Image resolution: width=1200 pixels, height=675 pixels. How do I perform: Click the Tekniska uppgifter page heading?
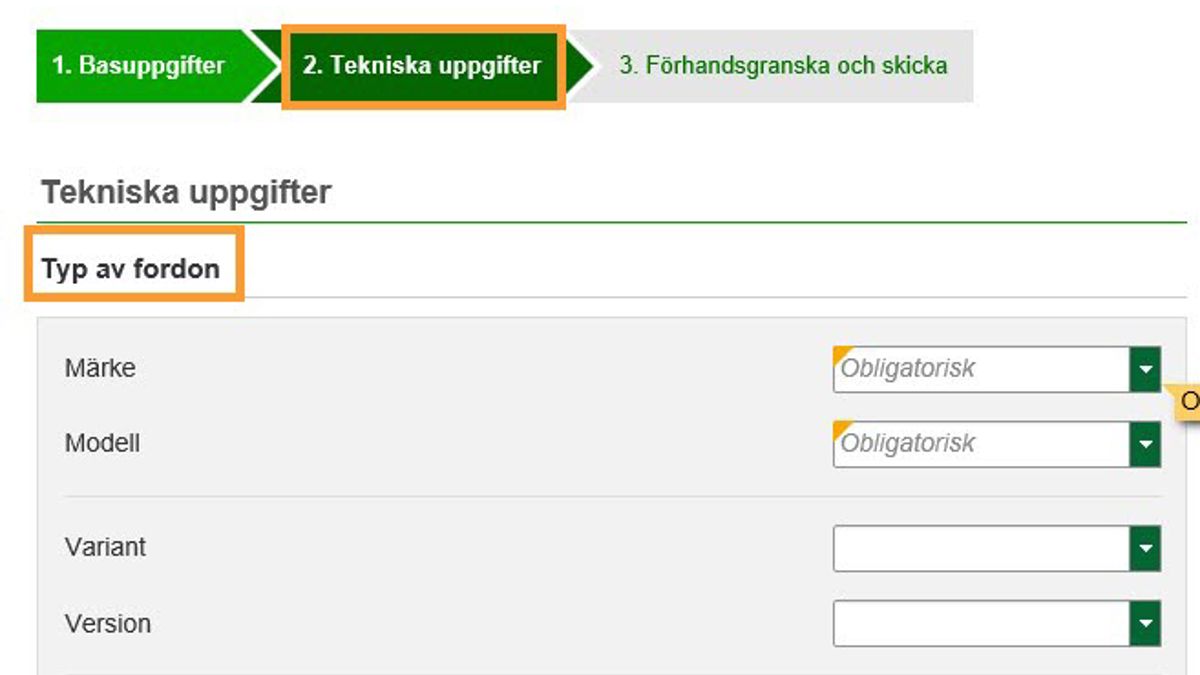[186, 191]
